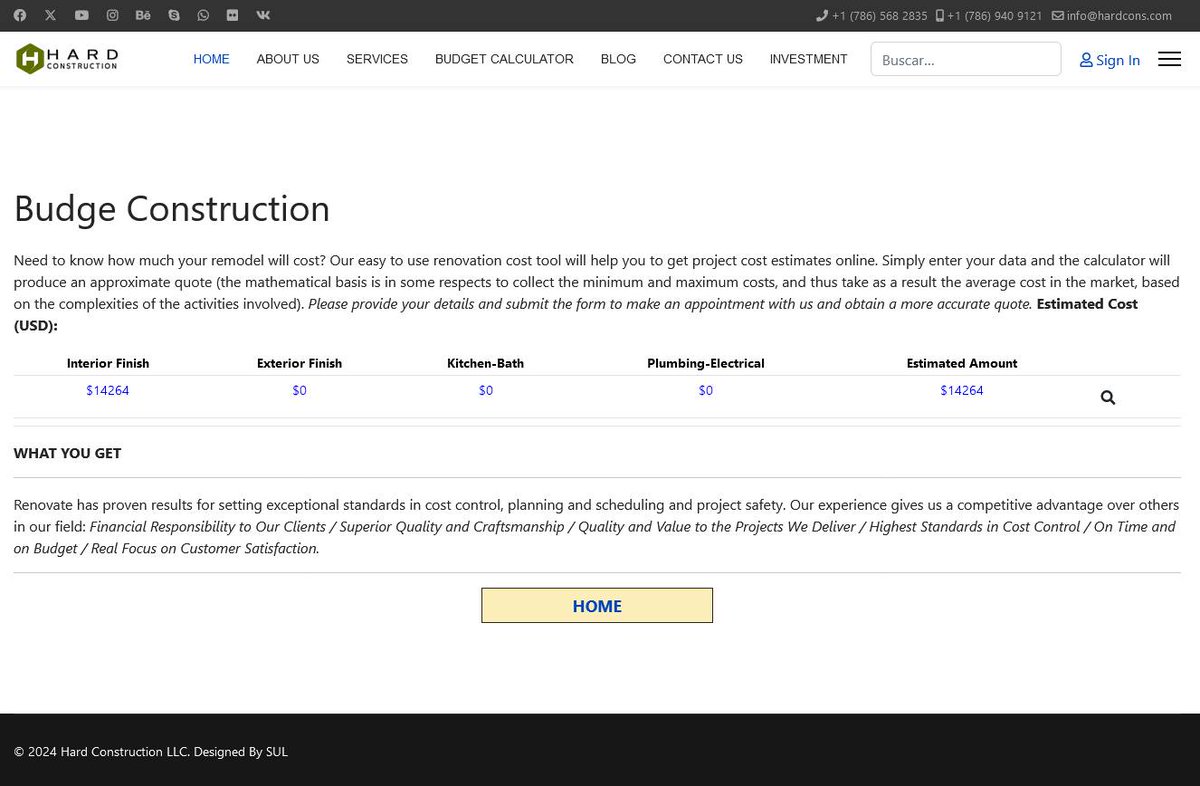Open the BLOG nav item
Screen dimensions: 1200x786
(x=618, y=59)
